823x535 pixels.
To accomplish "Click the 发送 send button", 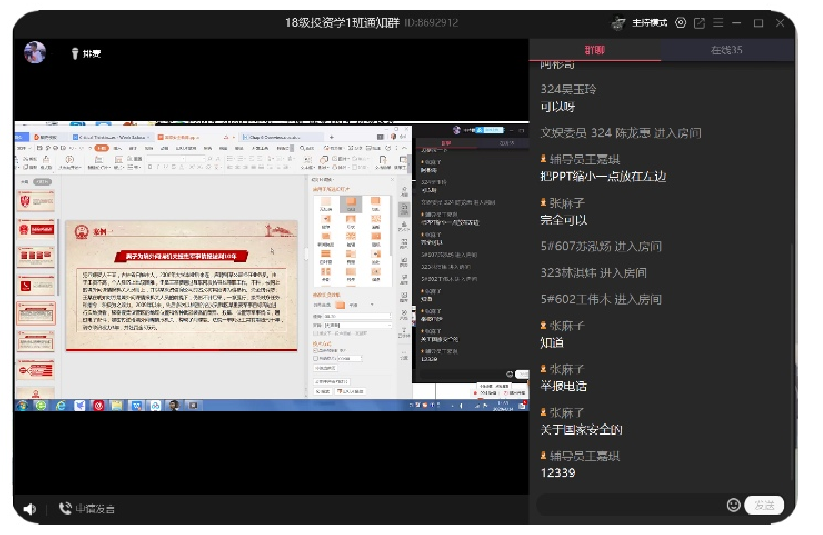I will point(764,505).
